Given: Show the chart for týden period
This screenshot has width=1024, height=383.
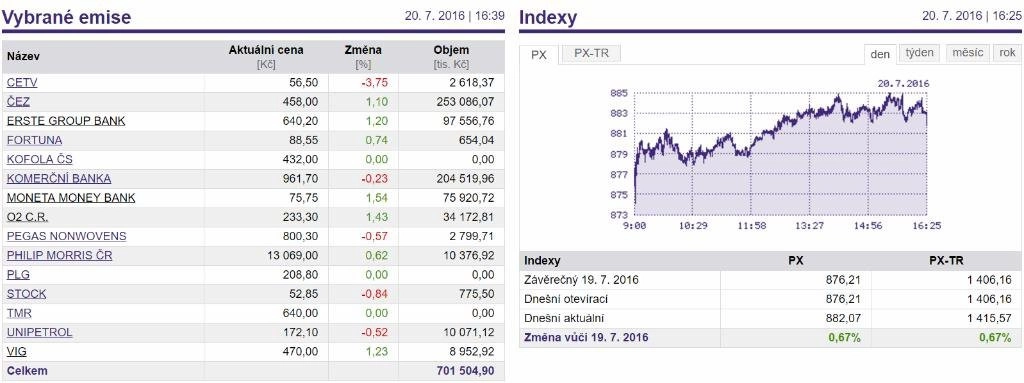Looking at the screenshot, I should coord(920,53).
